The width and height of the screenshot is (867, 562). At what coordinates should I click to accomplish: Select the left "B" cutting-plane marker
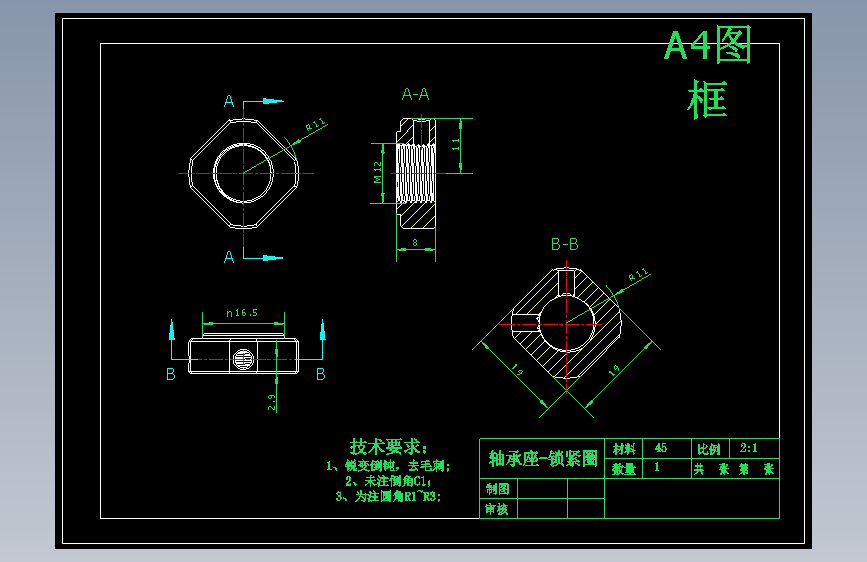(171, 375)
